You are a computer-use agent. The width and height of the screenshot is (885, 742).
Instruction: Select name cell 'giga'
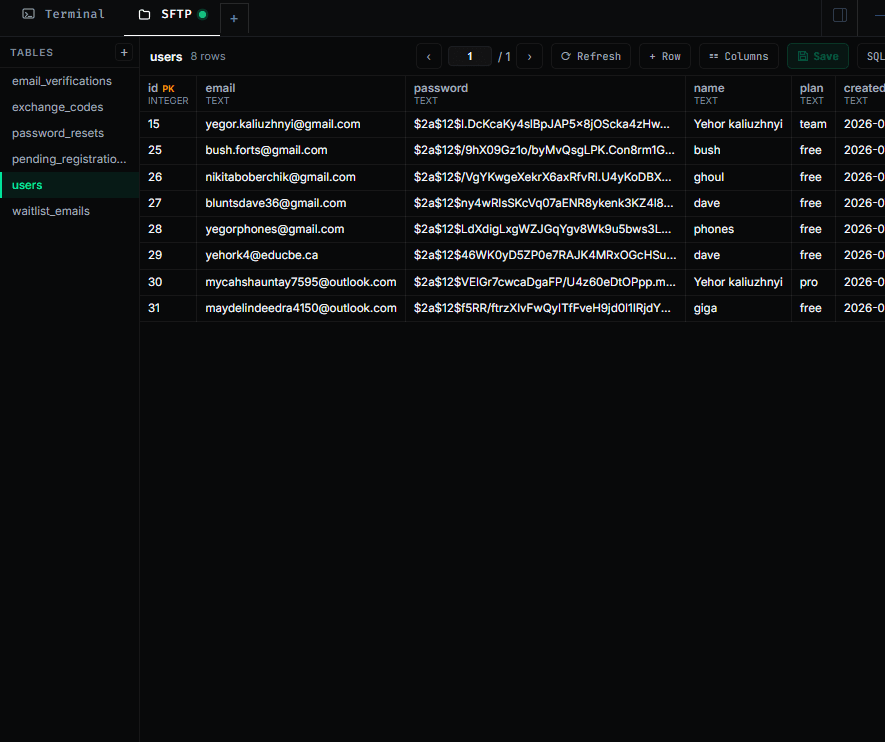[x=738, y=308]
